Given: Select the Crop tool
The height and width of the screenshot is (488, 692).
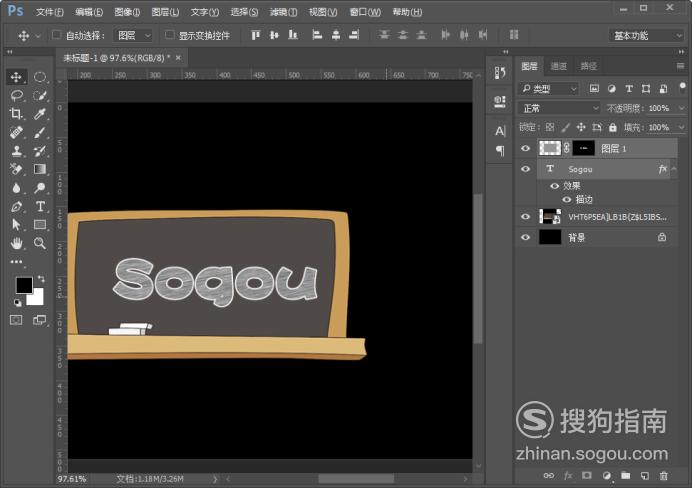Looking at the screenshot, I should (16, 114).
